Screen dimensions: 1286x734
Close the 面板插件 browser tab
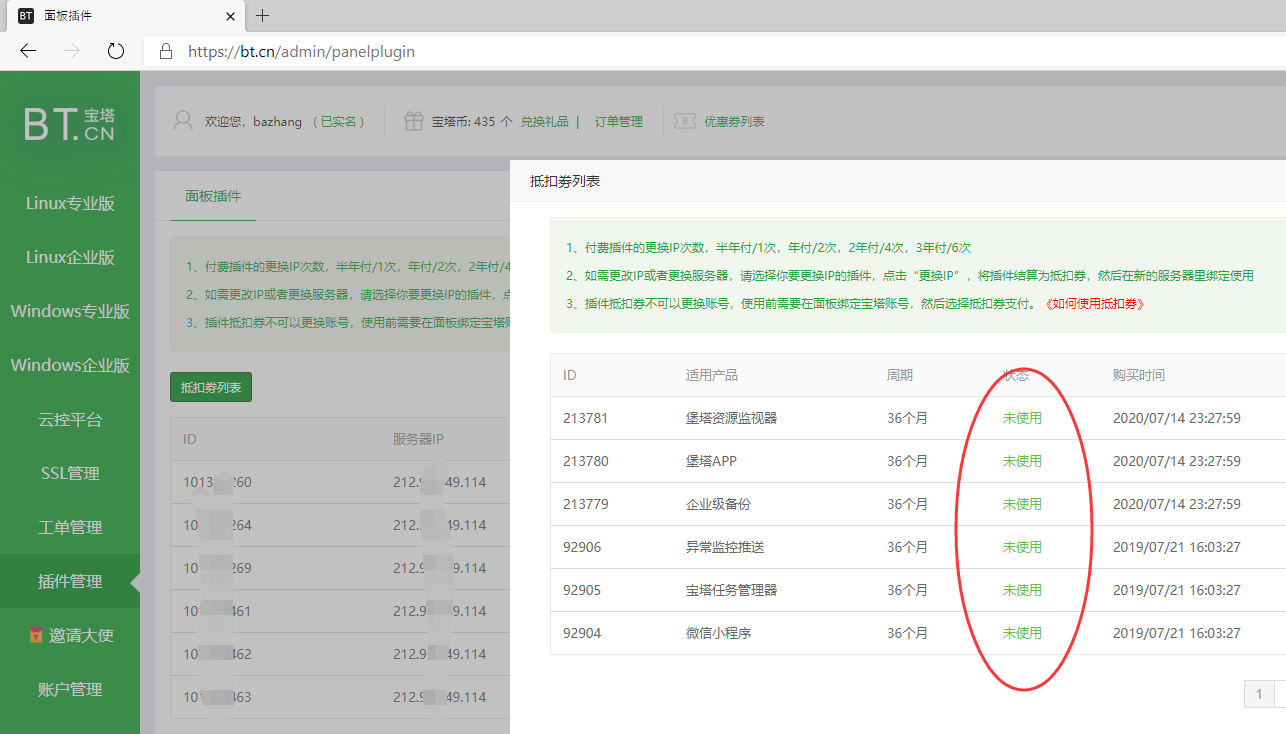230,16
